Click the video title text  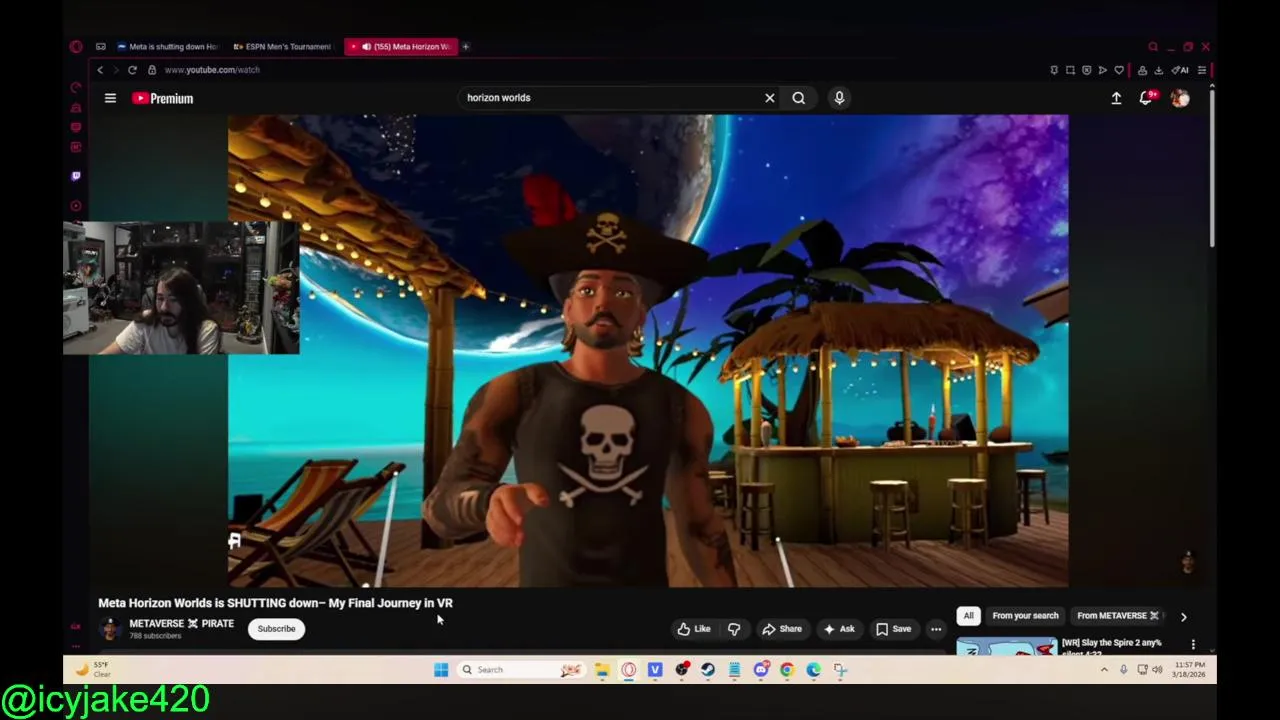click(x=275, y=603)
